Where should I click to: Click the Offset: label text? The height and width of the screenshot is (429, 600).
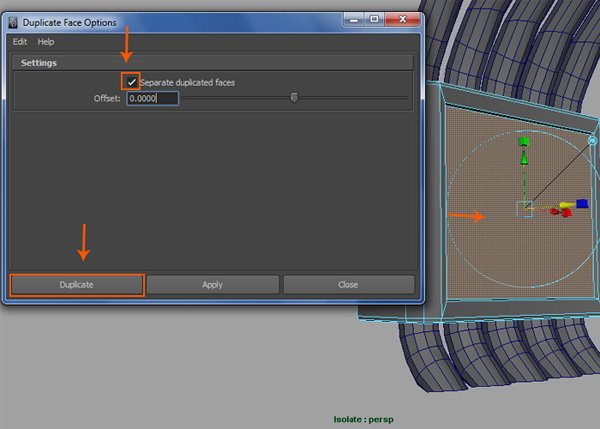click(x=107, y=99)
